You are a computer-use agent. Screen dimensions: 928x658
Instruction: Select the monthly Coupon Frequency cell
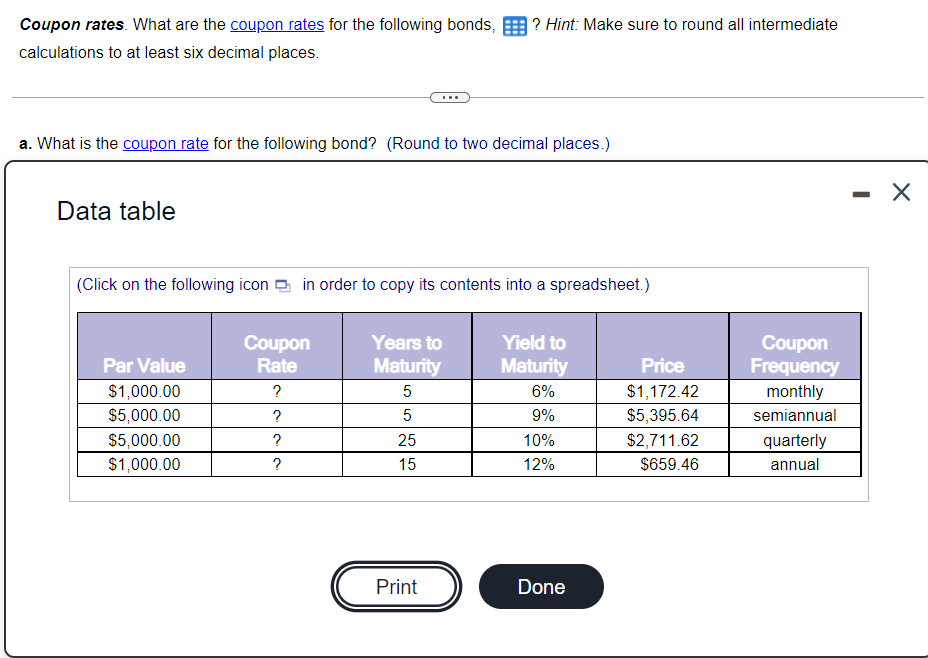[x=794, y=392]
